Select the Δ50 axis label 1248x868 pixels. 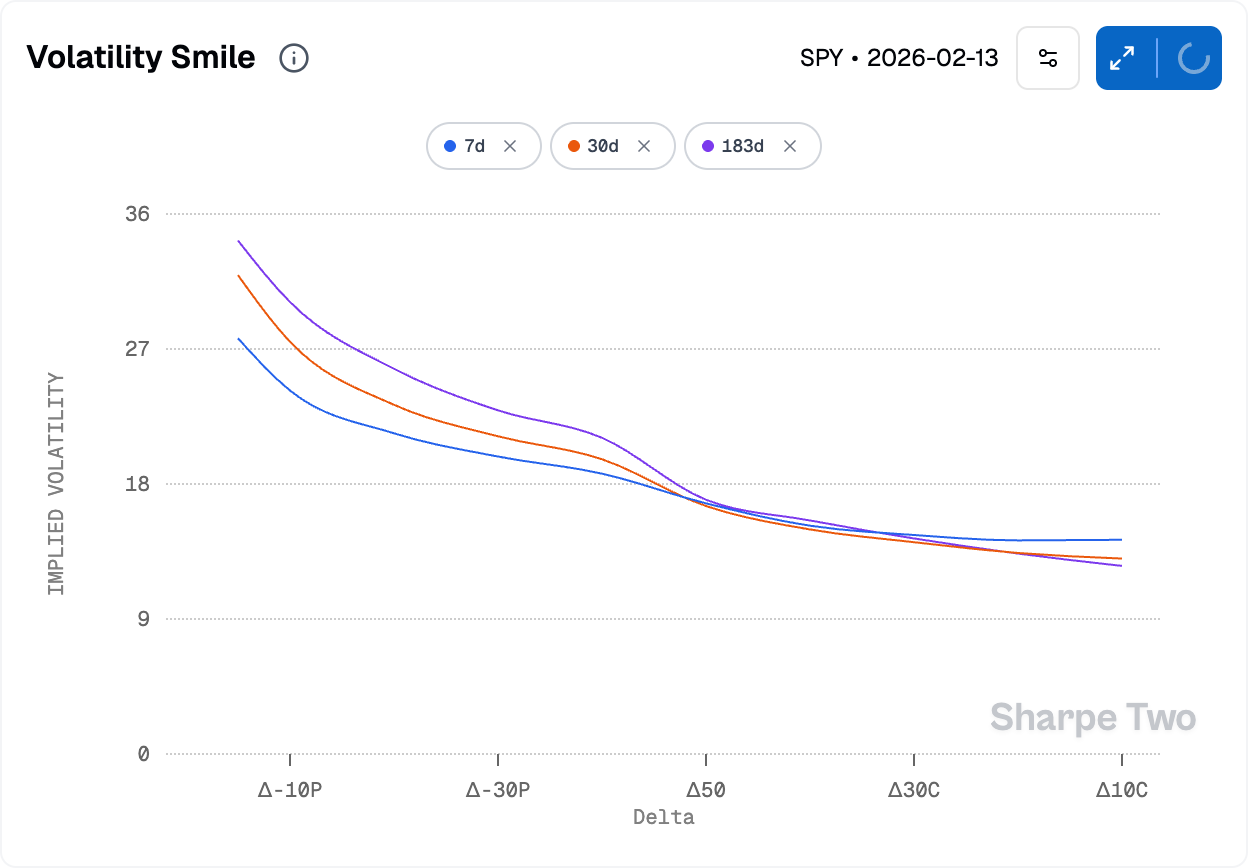click(x=705, y=790)
